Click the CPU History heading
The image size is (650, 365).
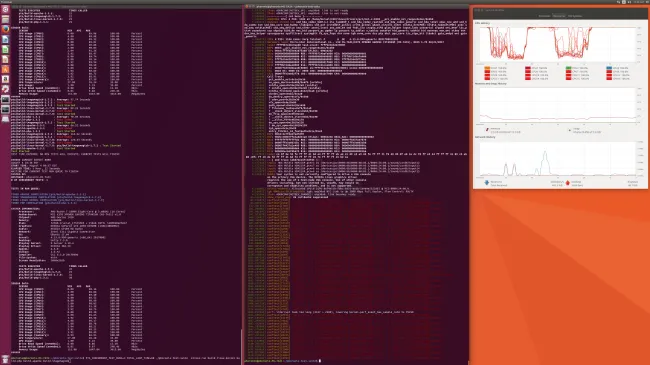(x=482, y=23)
